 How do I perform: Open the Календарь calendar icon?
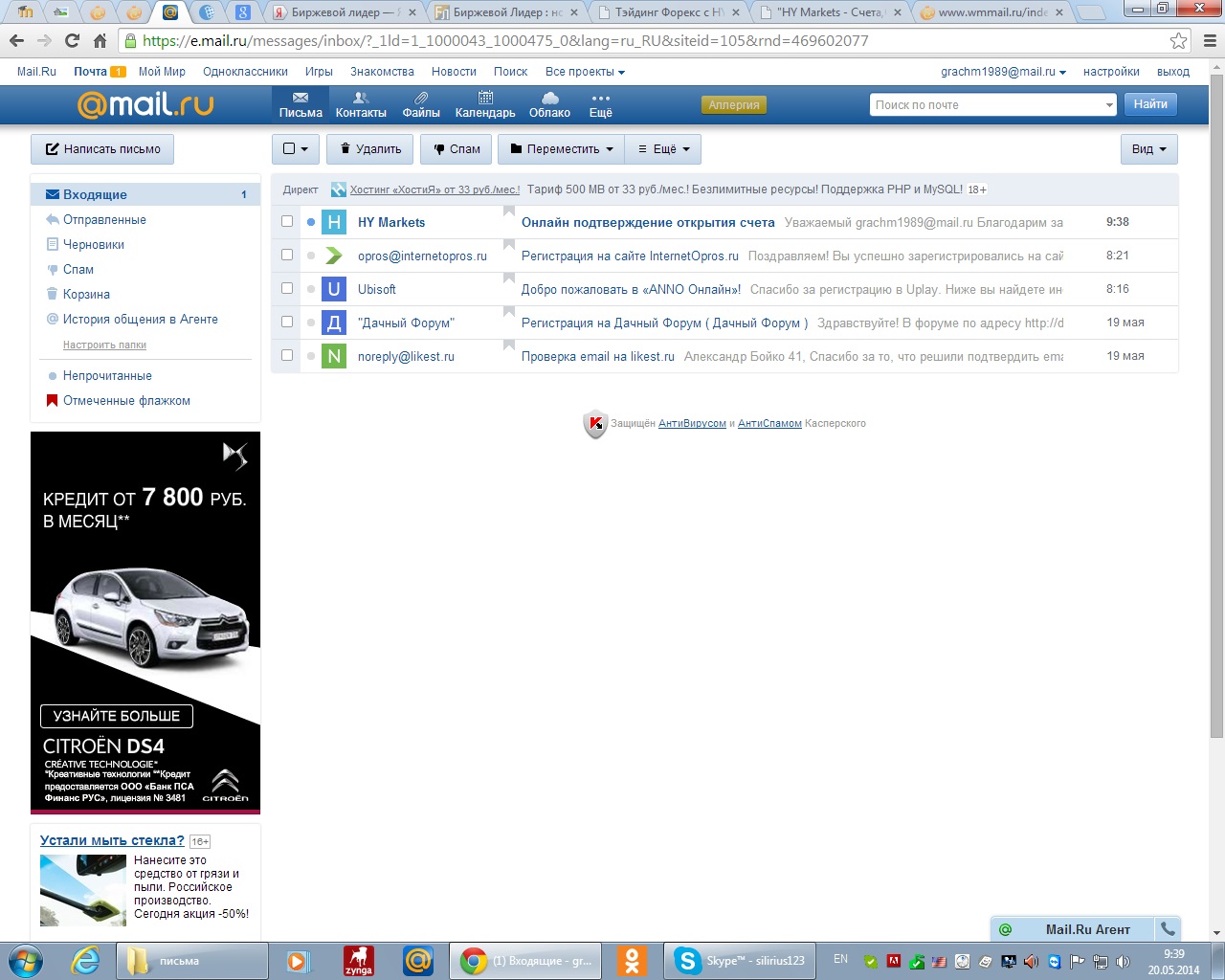485,105
